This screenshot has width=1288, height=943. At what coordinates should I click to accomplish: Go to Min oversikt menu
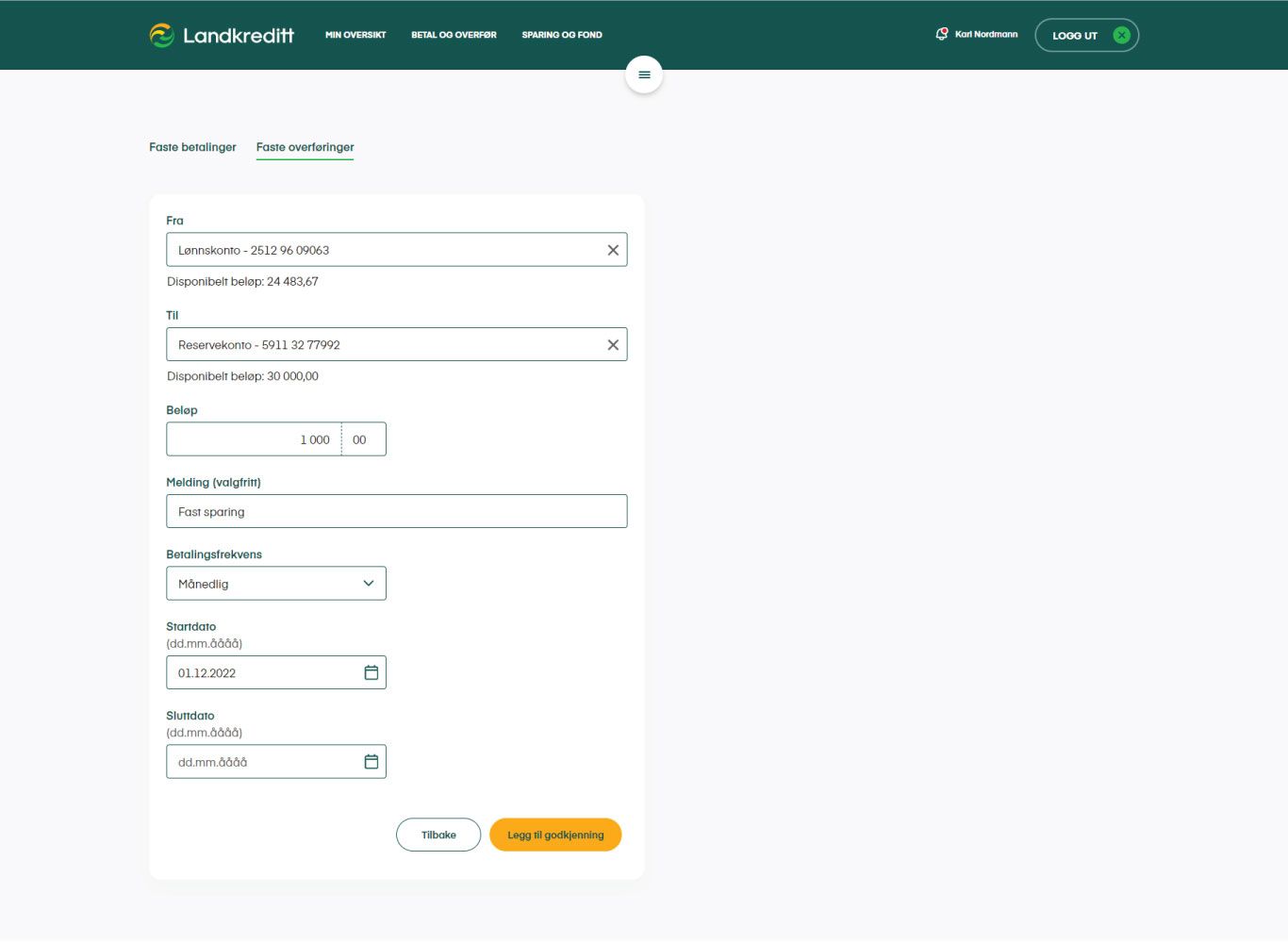pyautogui.click(x=355, y=35)
